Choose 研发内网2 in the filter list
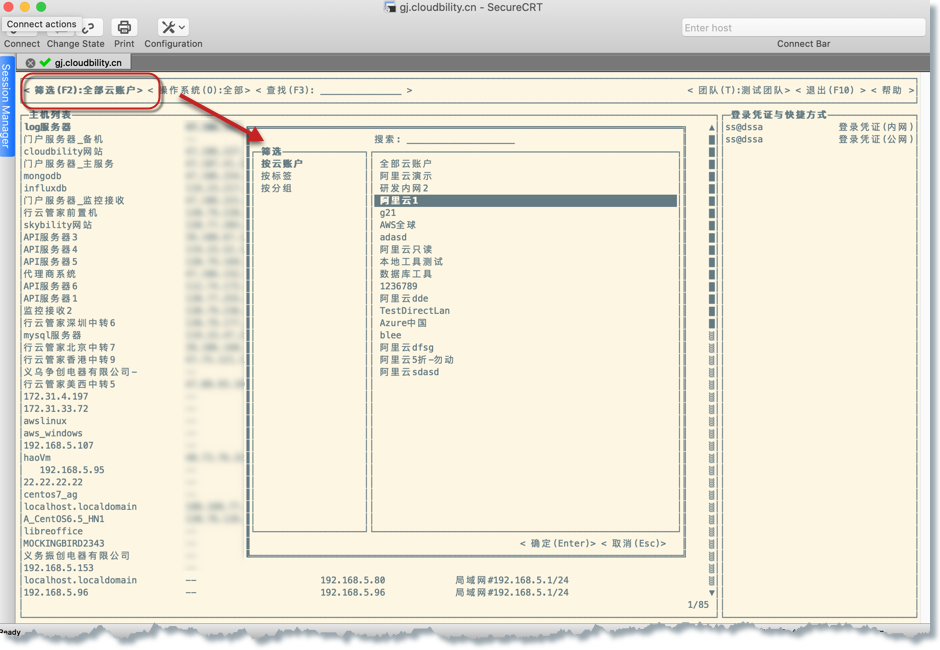Viewport: 940px width, 650px height. 404,188
